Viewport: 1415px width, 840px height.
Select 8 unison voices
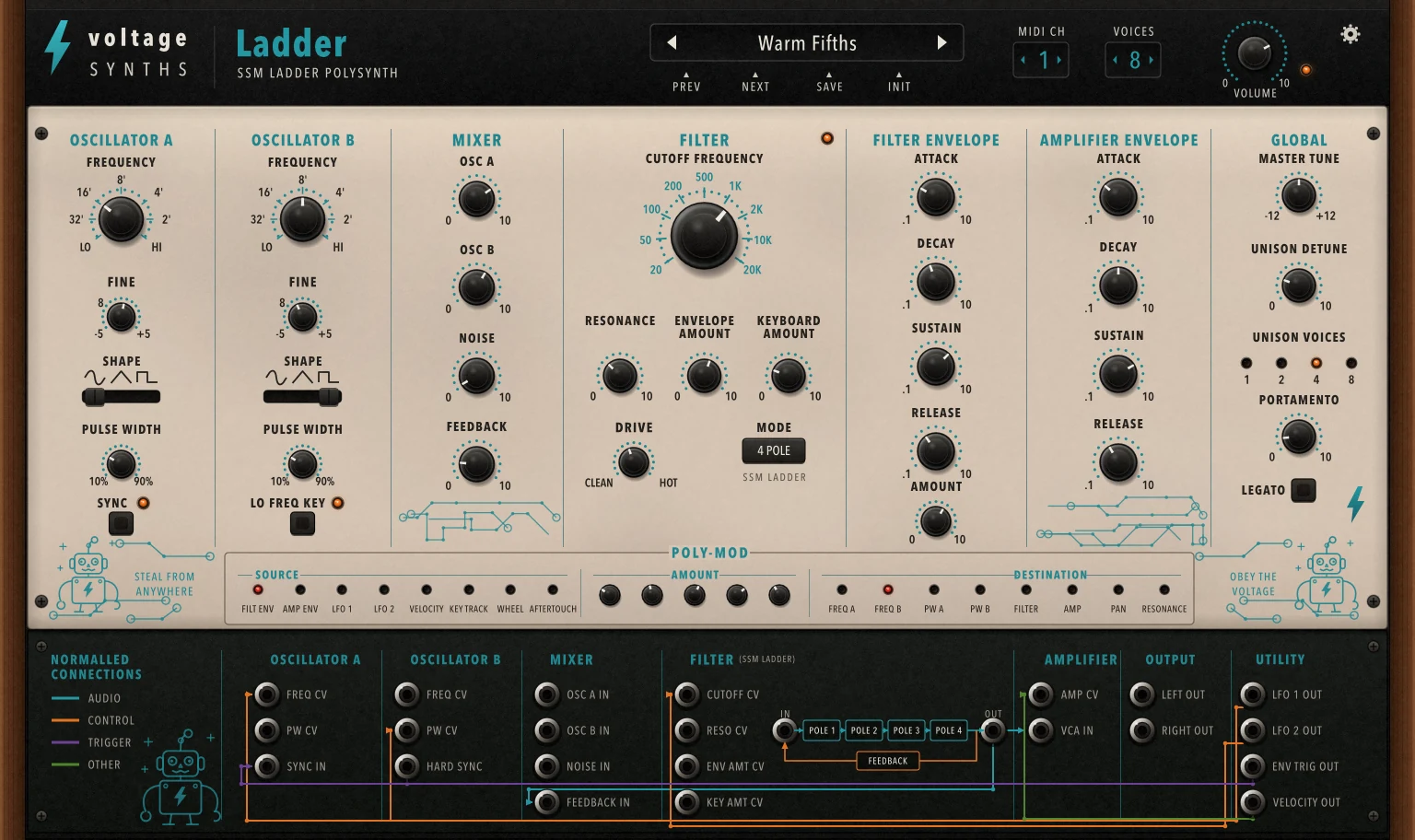(1351, 363)
